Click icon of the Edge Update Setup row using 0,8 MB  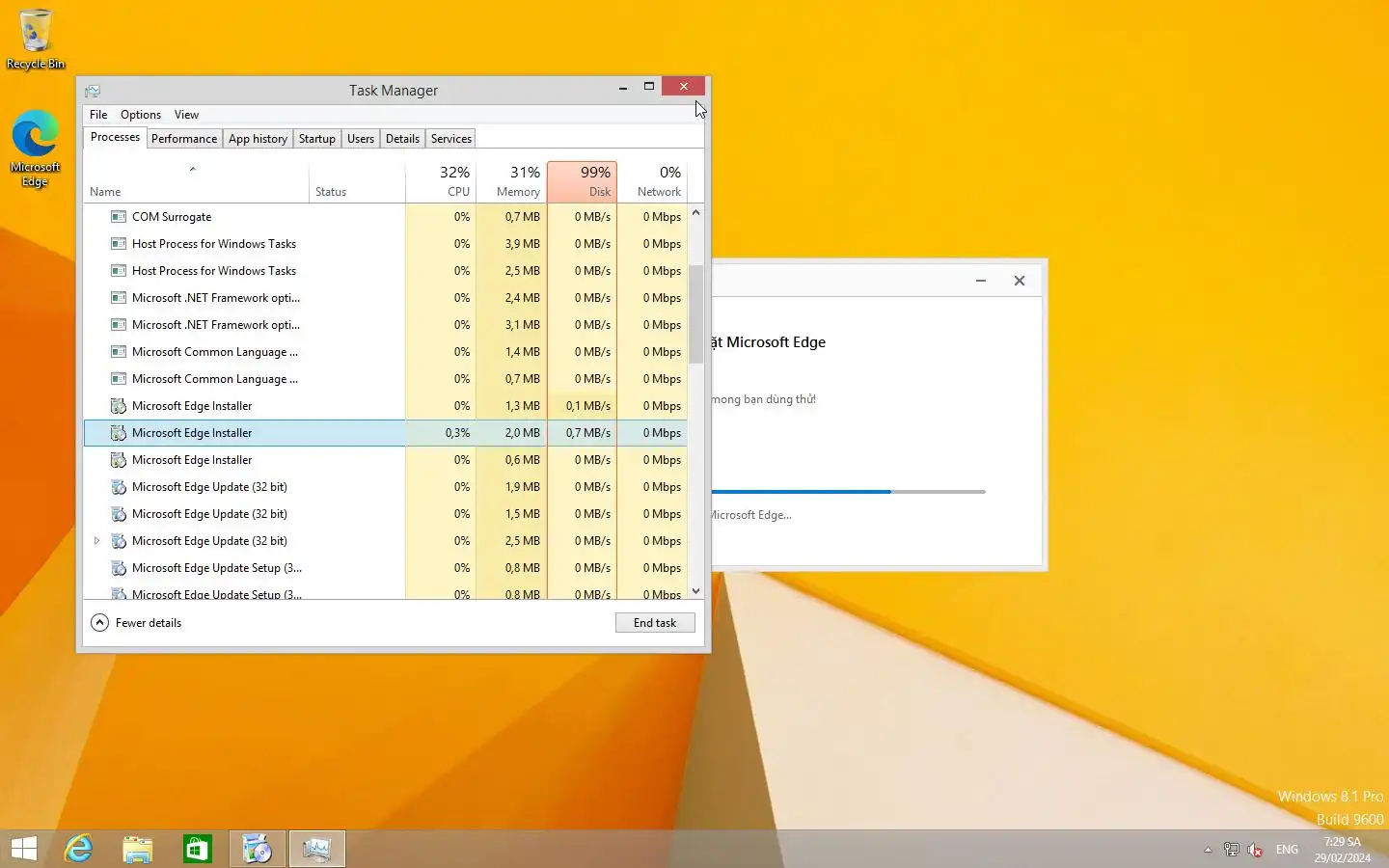[x=119, y=568]
